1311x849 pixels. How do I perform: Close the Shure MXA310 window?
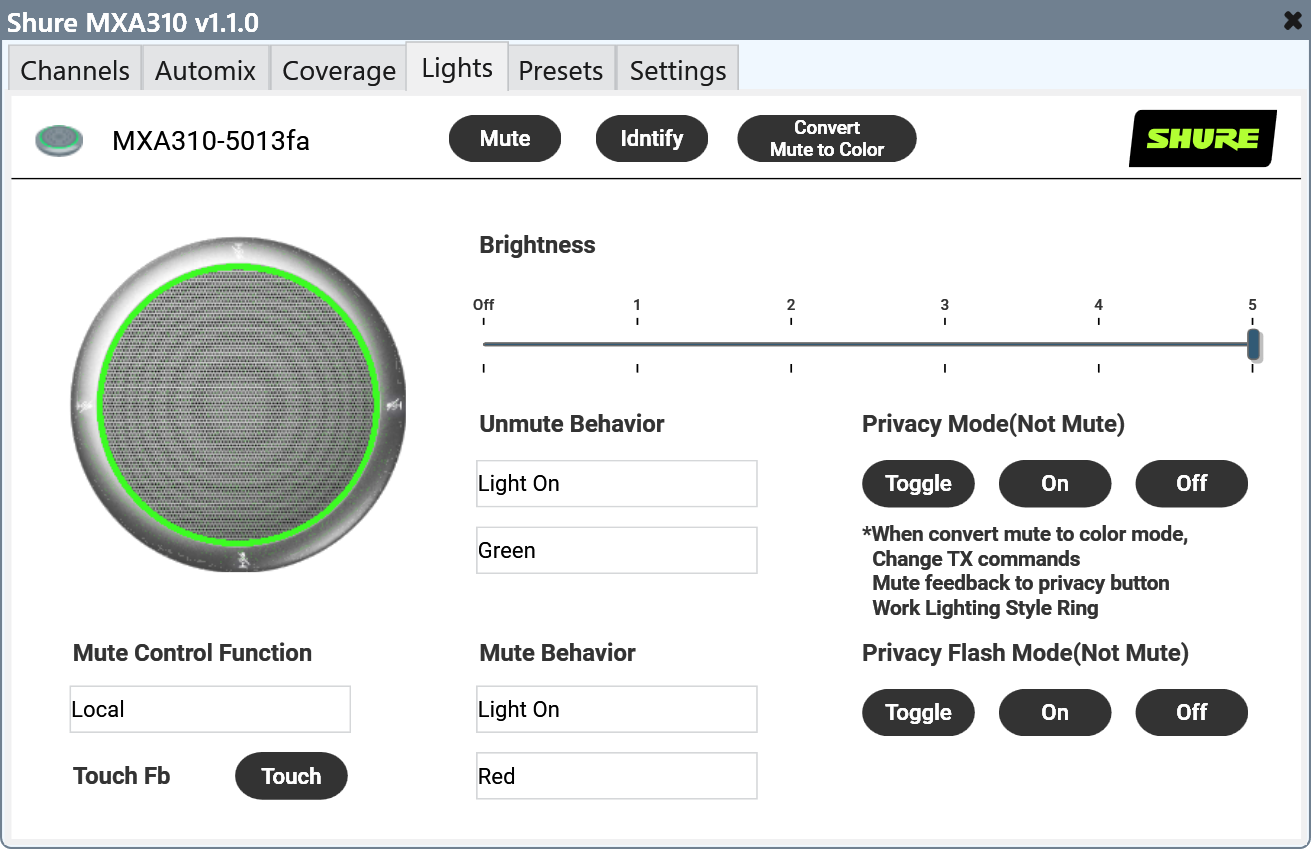1292,20
